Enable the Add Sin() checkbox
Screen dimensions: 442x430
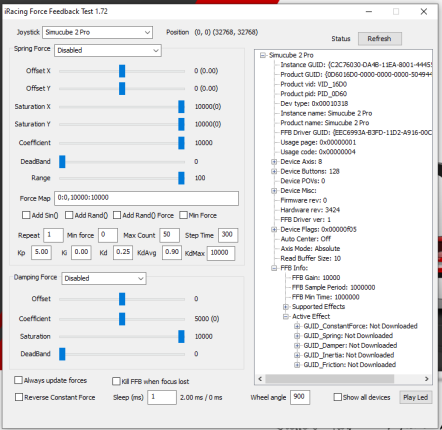[x=26, y=215]
